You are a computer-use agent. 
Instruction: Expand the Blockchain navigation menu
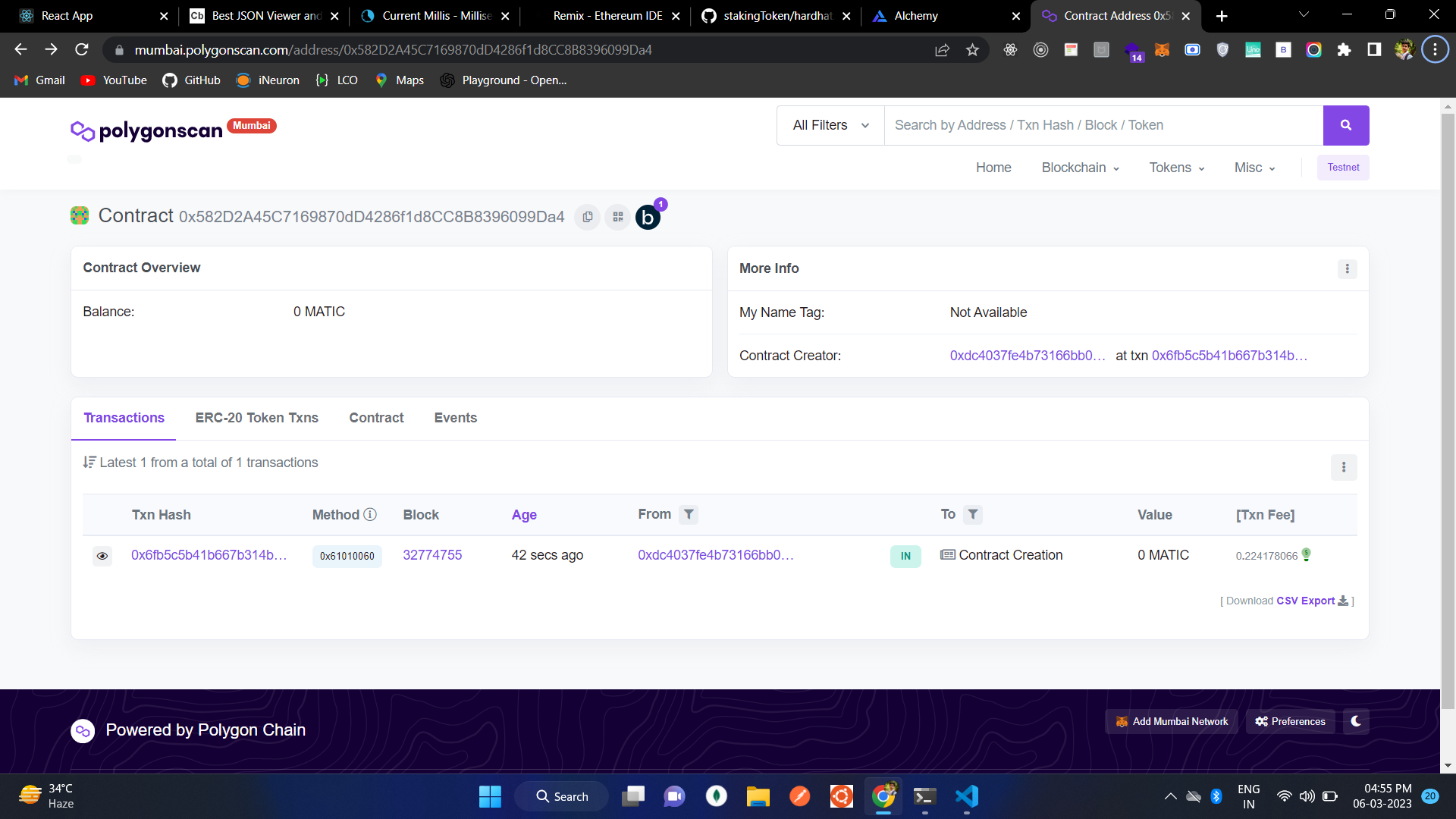(1080, 168)
